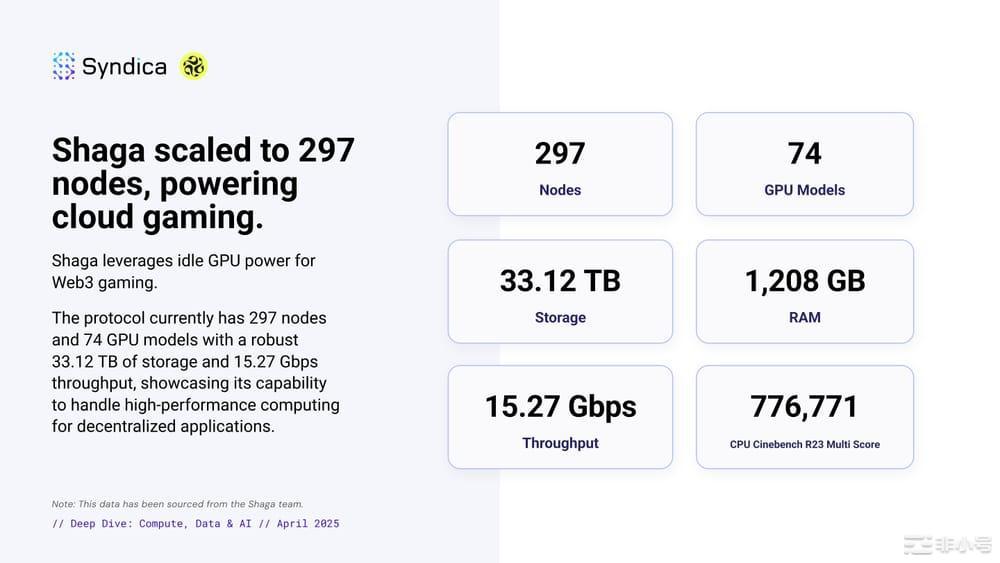This screenshot has height=563, width=1000.
Task: Click the "Shaga scaled to 297 nodes" headline
Action: pos(203,184)
